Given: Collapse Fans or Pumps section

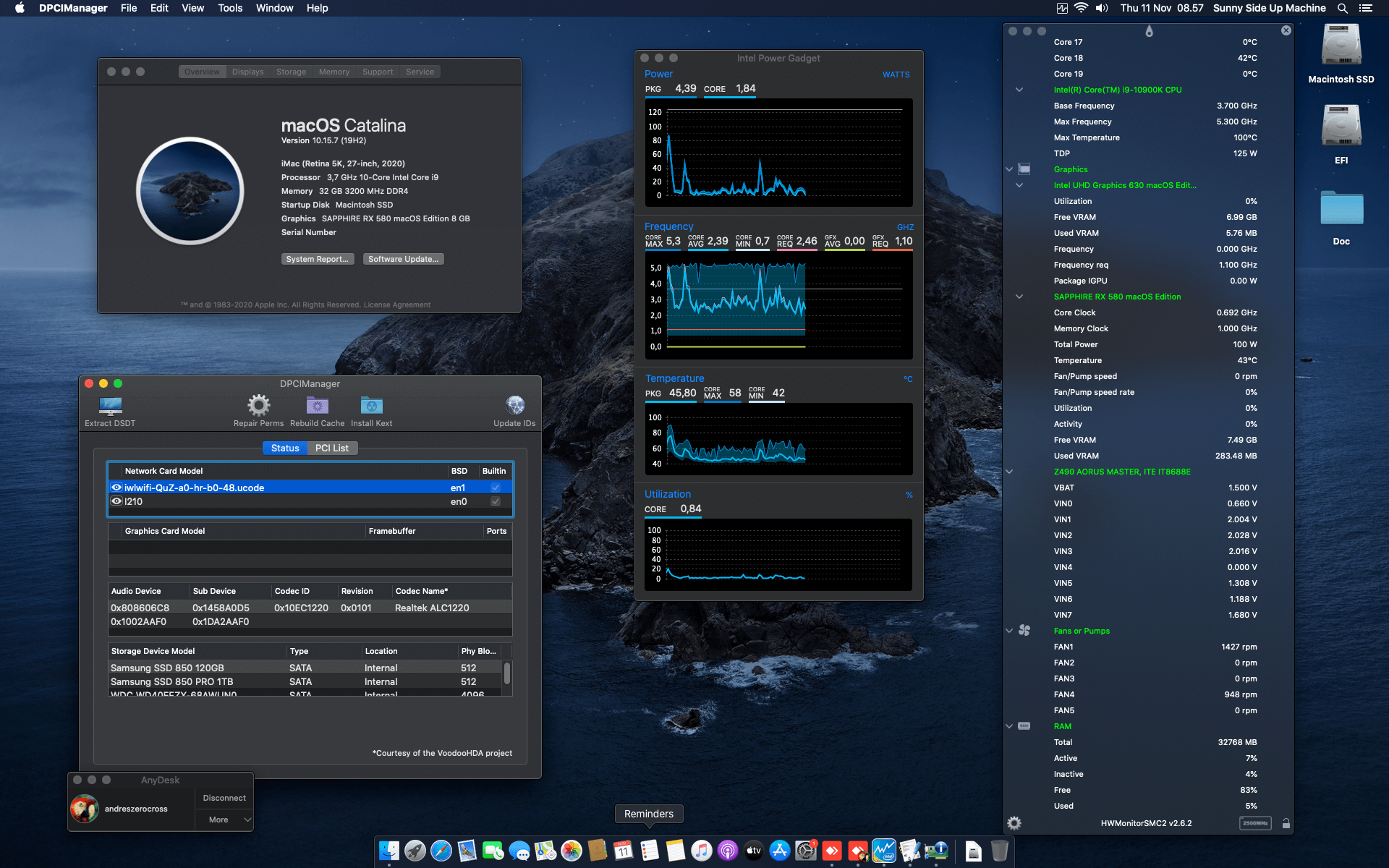Looking at the screenshot, I should point(1009,631).
